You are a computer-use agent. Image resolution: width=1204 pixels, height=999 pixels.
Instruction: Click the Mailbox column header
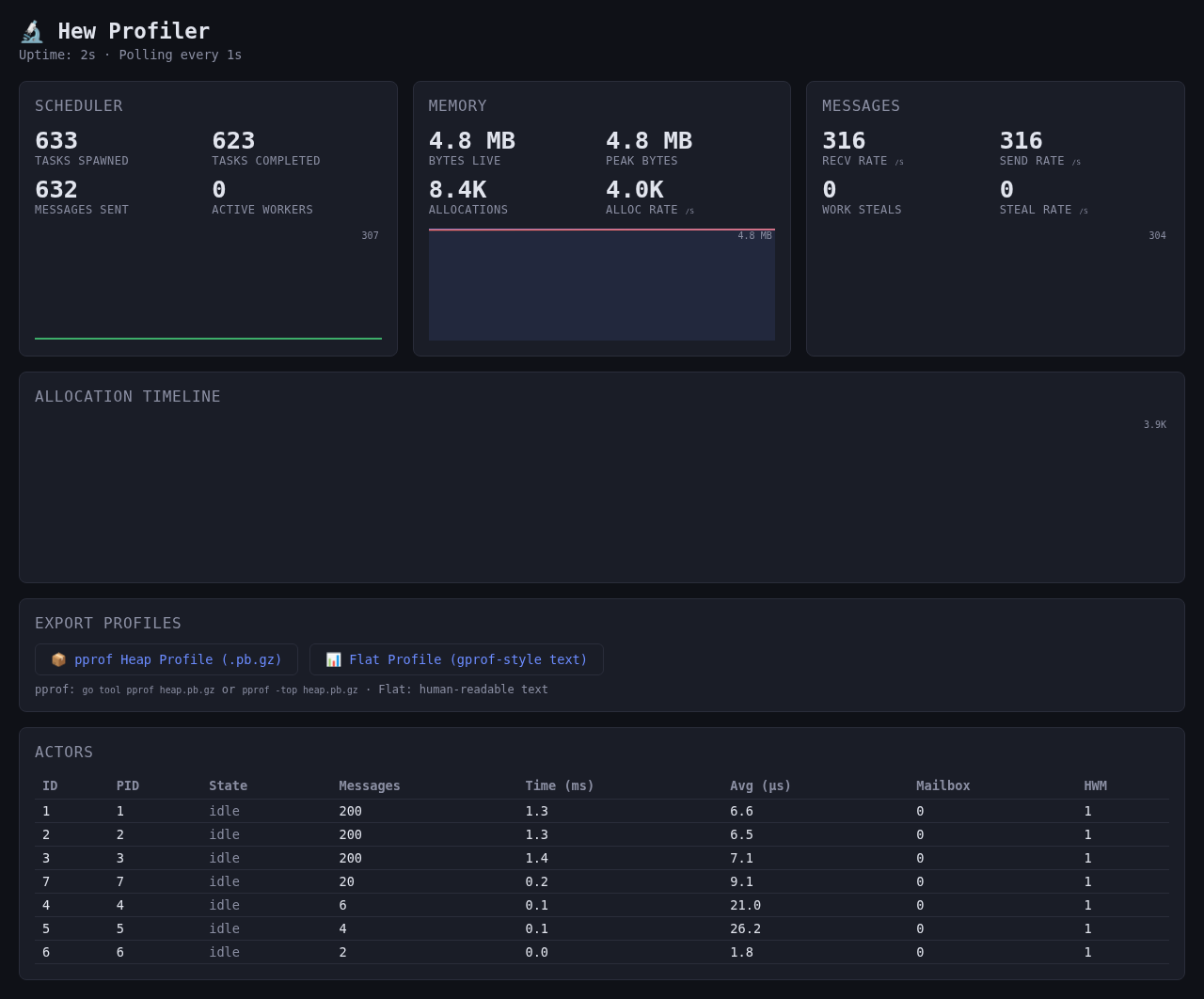point(943,785)
